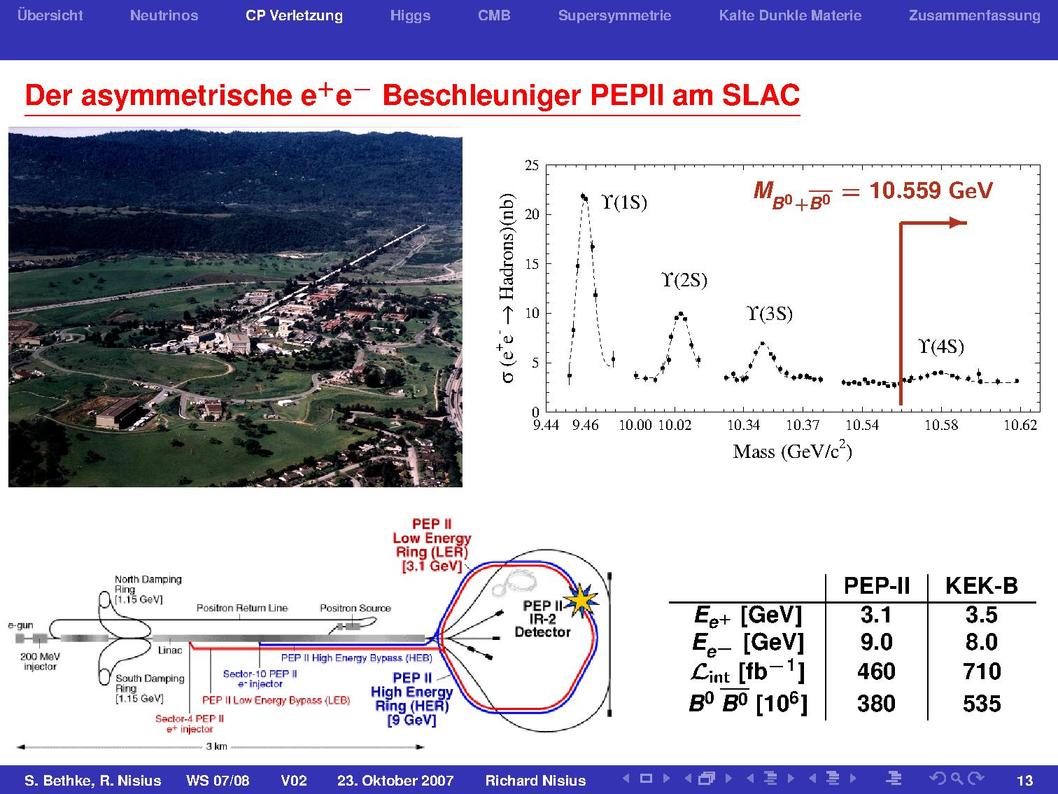This screenshot has height=794, width=1058.
Task: Click the go-forward curved arrow icon
Action: 975,778
